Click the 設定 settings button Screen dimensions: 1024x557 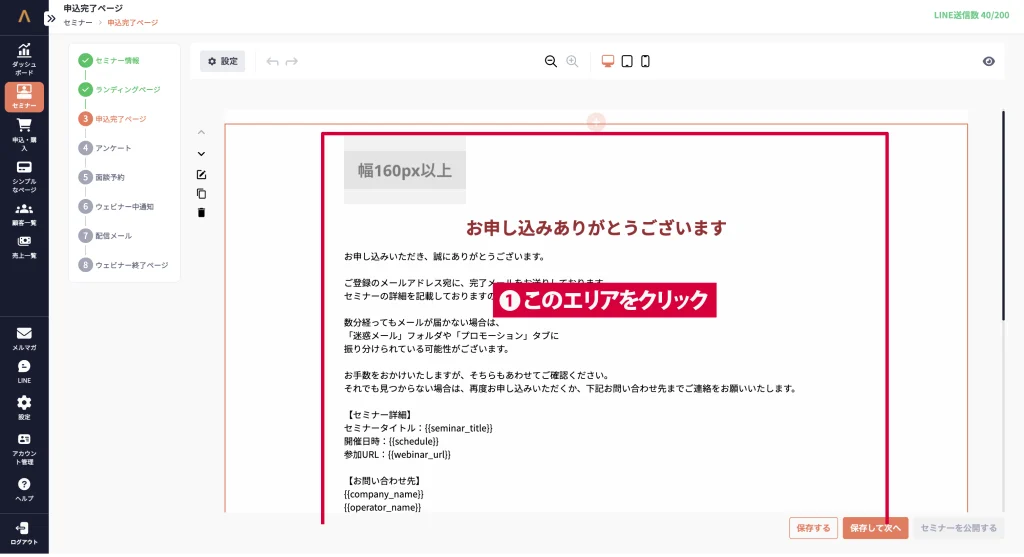pos(222,61)
